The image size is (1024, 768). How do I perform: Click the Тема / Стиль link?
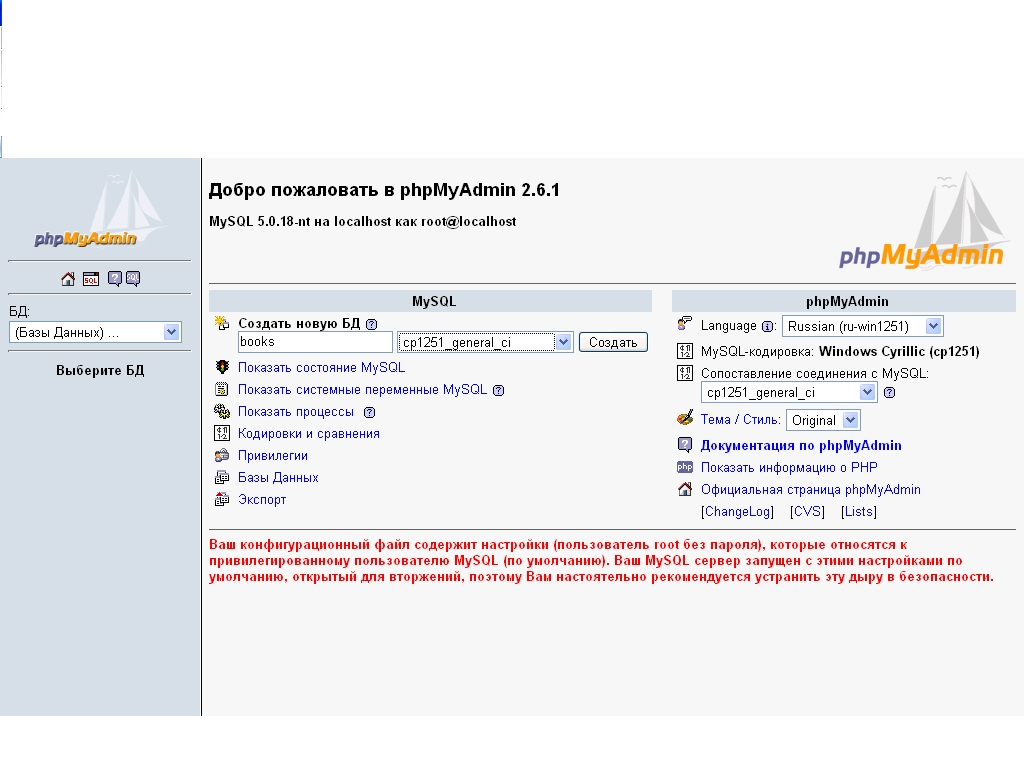click(x=741, y=419)
